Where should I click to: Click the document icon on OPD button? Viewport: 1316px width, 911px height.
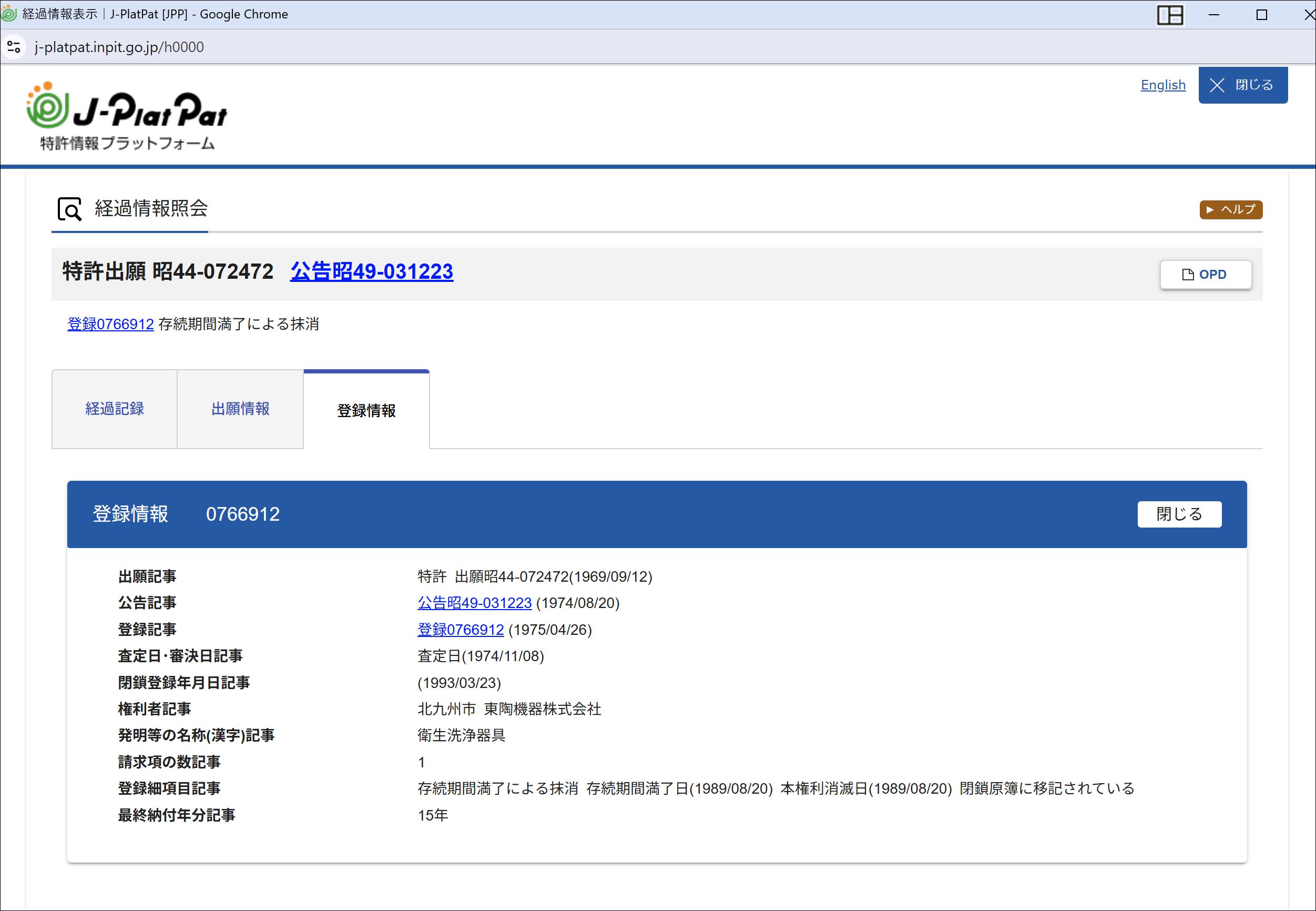1188,275
